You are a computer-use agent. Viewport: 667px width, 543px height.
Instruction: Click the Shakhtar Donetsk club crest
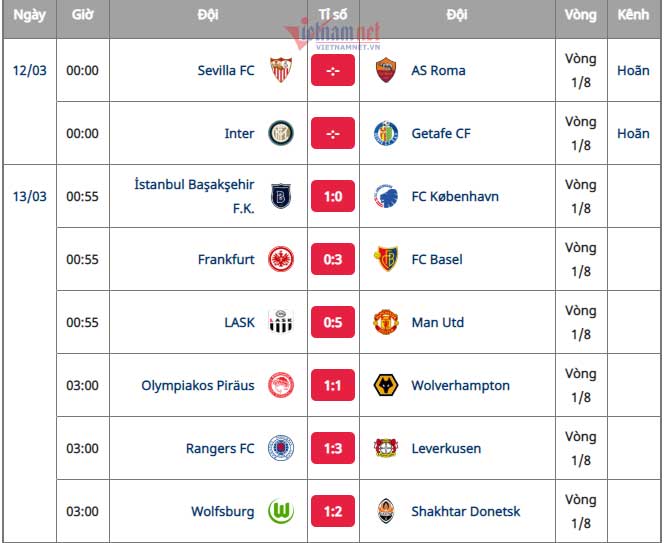pyautogui.click(x=385, y=511)
